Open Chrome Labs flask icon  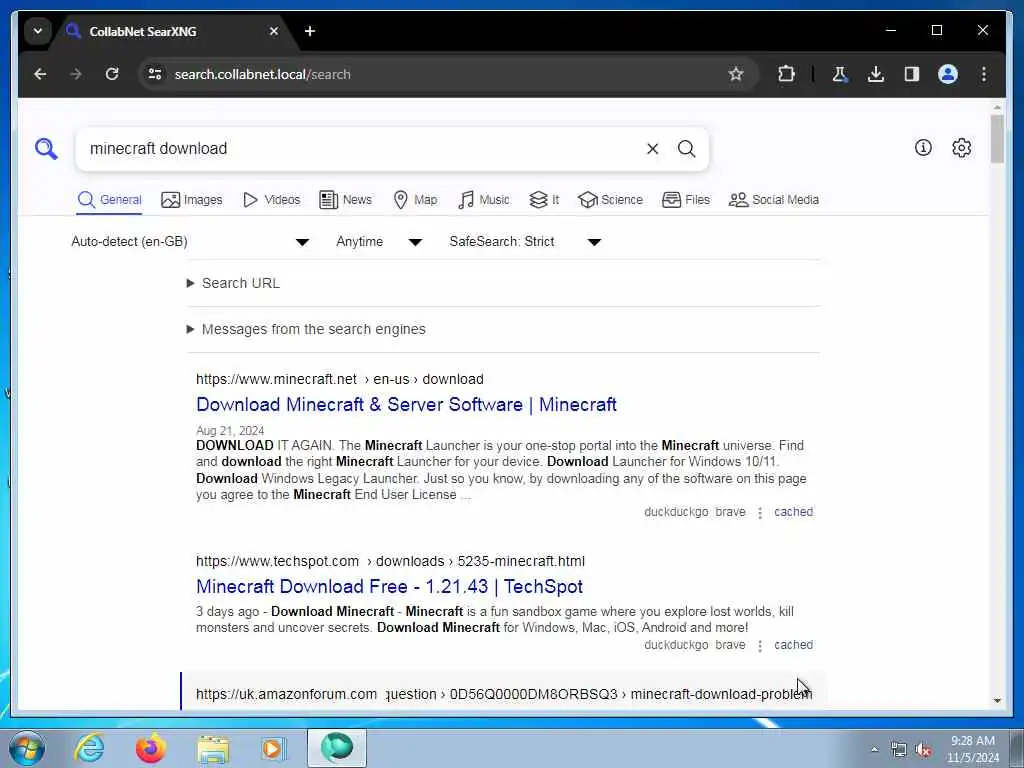pyautogui.click(x=840, y=74)
